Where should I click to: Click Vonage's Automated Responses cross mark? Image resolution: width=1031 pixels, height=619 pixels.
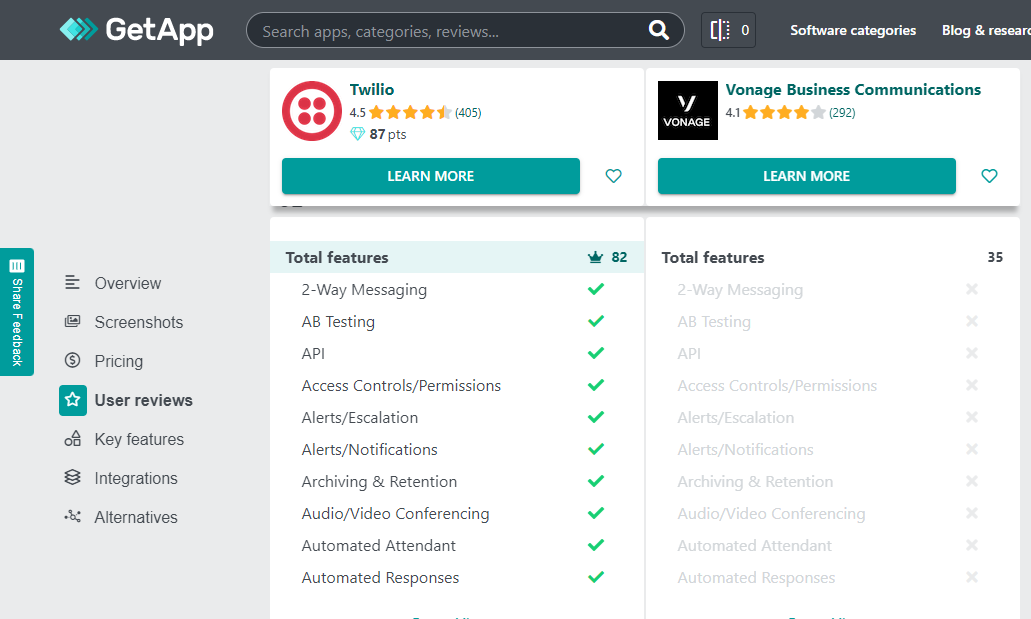point(971,577)
